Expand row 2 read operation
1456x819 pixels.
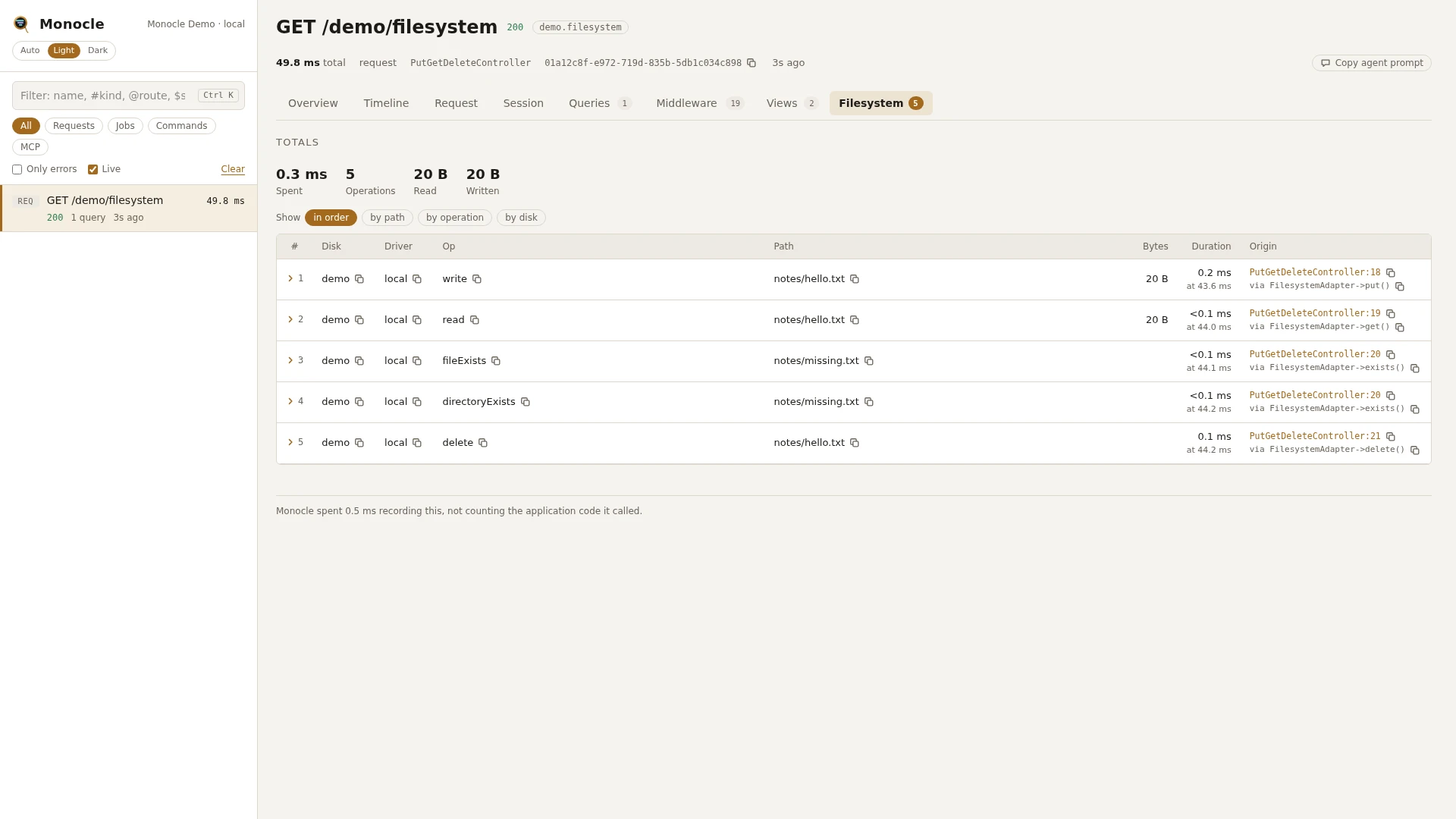tap(290, 320)
